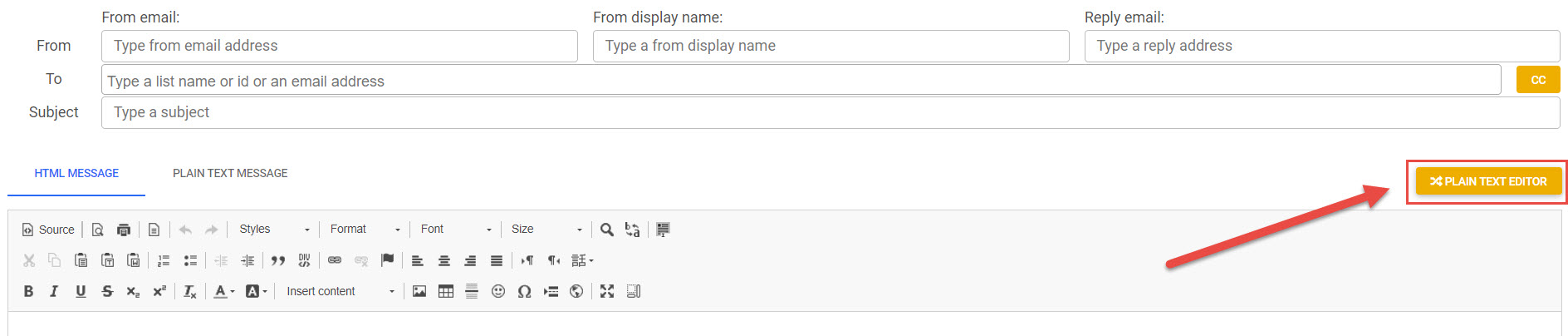Open the Styles dropdown
Image resolution: width=1568 pixels, height=336 pixels.
(x=274, y=230)
